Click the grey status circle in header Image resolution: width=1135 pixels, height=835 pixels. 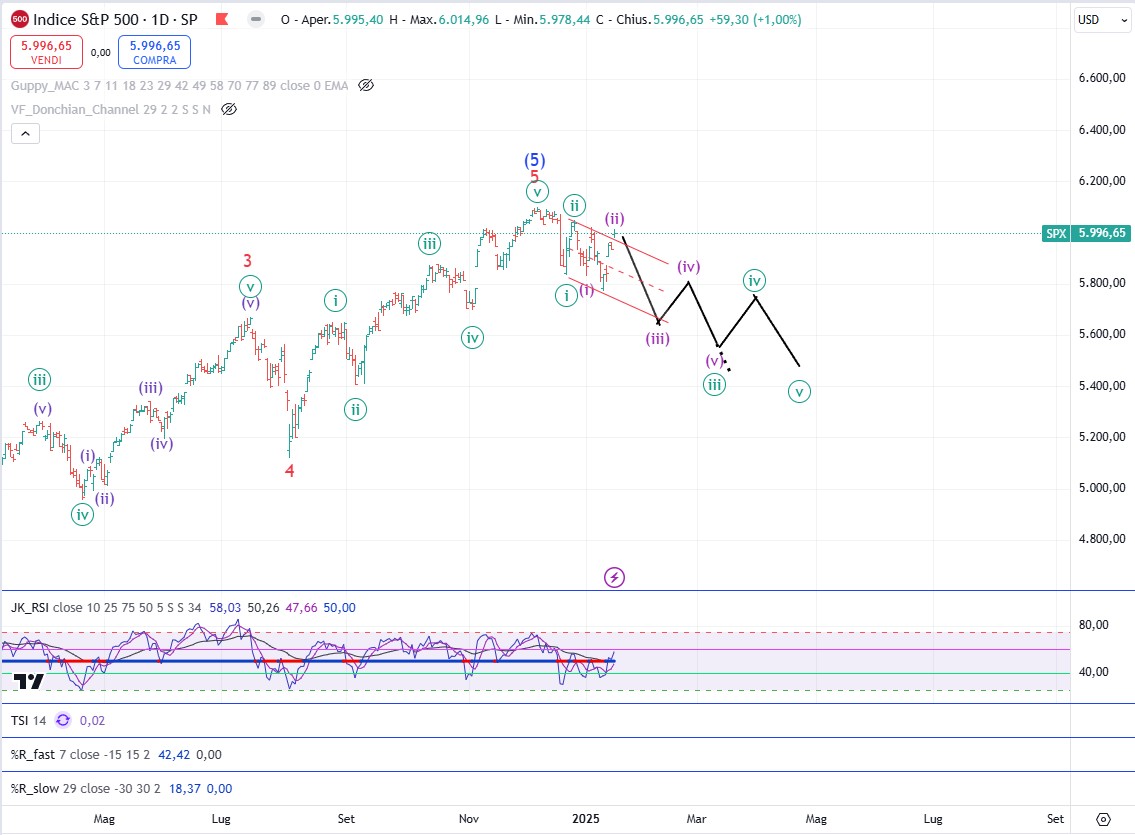click(x=256, y=20)
